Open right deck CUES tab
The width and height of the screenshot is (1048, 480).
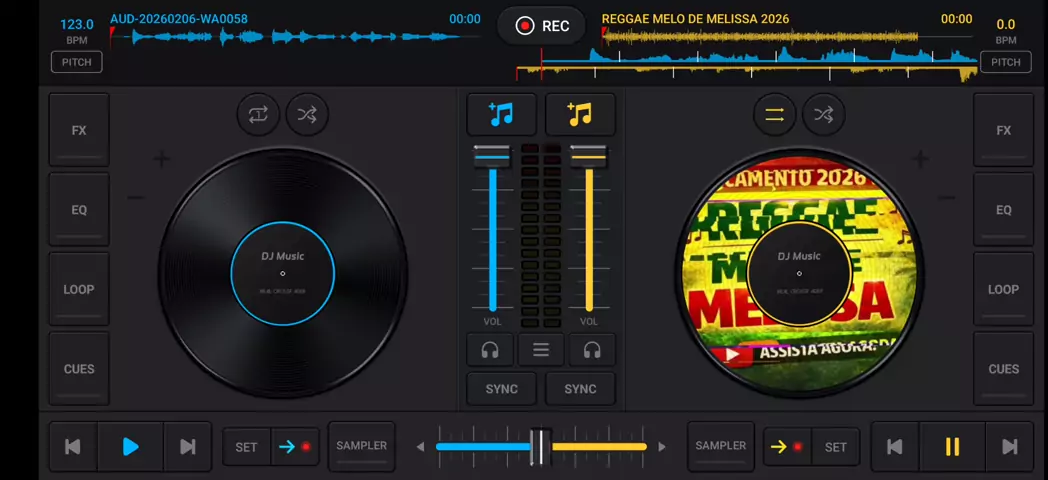(x=1003, y=369)
